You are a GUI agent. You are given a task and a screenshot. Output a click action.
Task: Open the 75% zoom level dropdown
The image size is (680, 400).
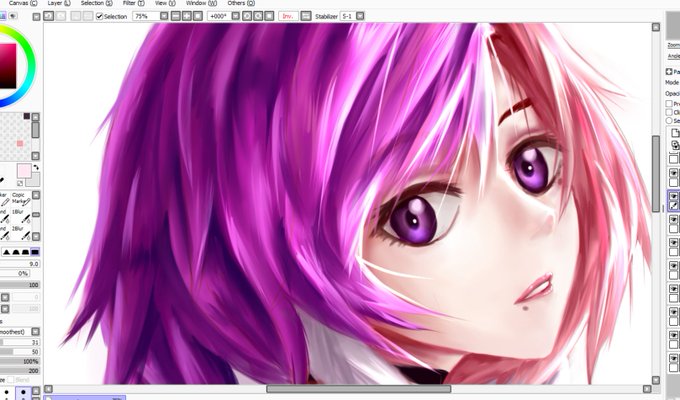pos(164,16)
